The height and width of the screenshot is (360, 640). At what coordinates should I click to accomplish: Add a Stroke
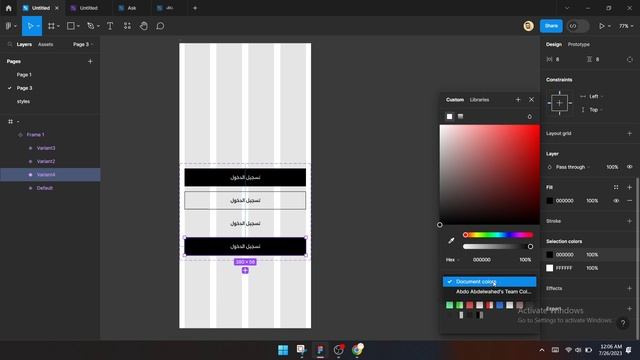pos(629,221)
